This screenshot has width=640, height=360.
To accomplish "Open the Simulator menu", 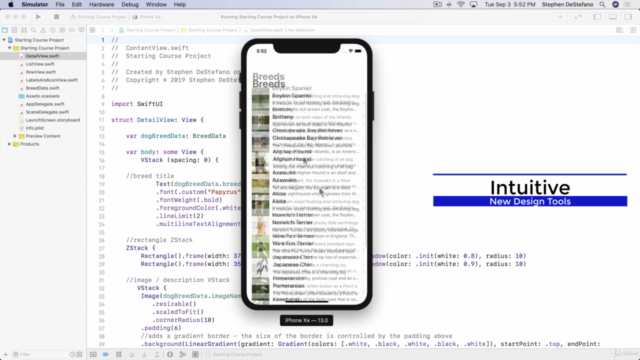I will coord(35,4).
